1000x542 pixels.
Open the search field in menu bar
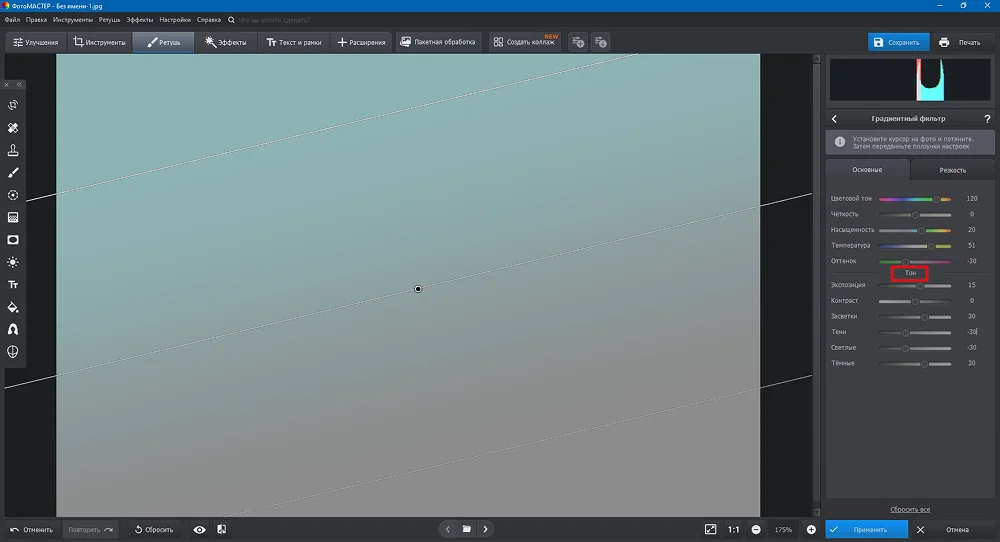point(274,20)
